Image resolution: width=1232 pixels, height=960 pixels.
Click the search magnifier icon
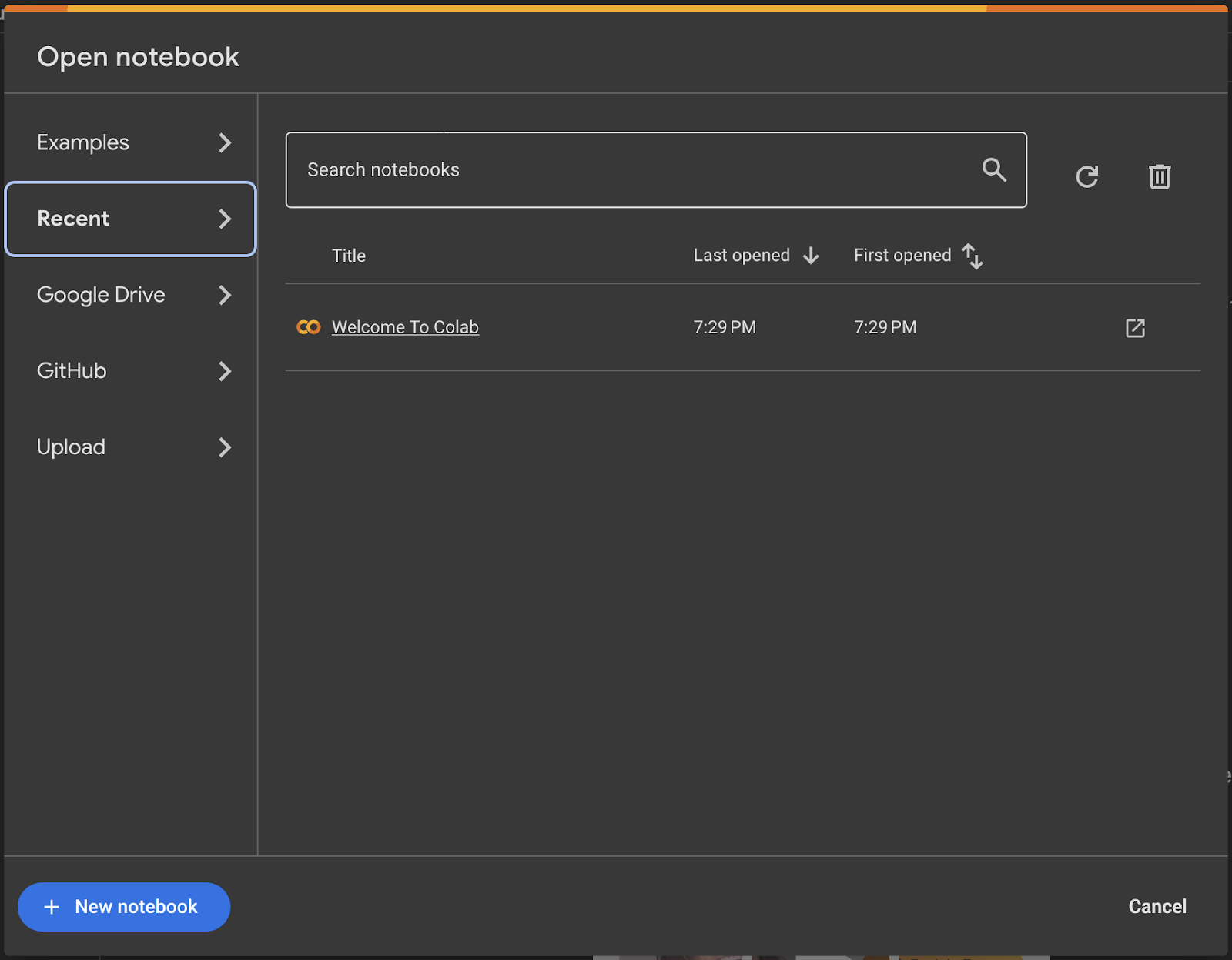(994, 169)
